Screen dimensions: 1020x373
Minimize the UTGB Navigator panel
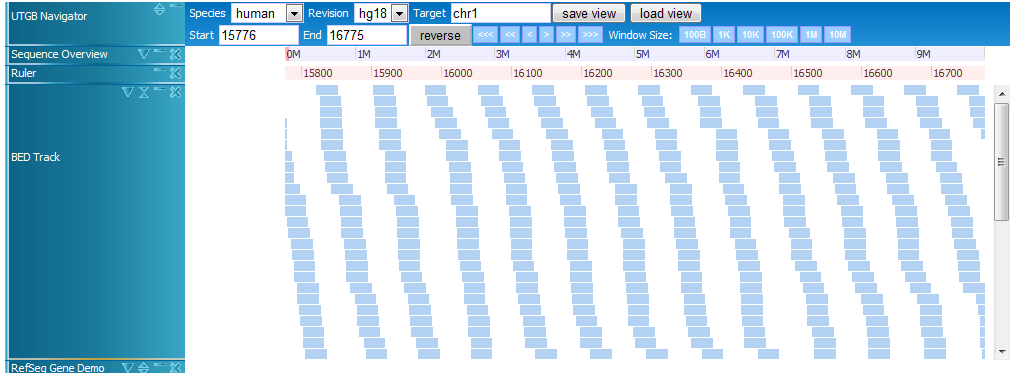pos(175,5)
